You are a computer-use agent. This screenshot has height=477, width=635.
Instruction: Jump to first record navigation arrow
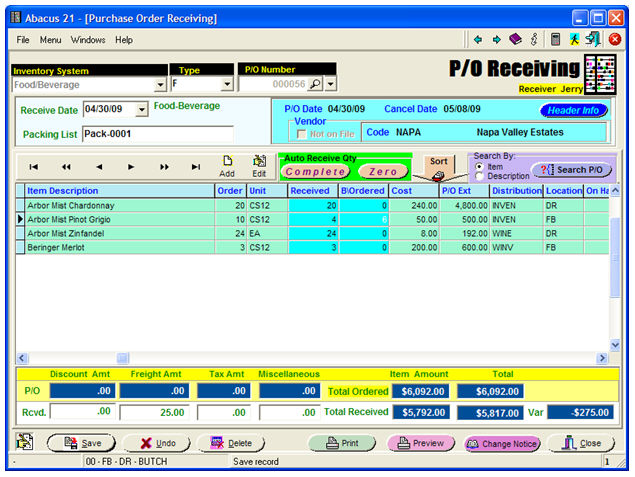(34, 167)
